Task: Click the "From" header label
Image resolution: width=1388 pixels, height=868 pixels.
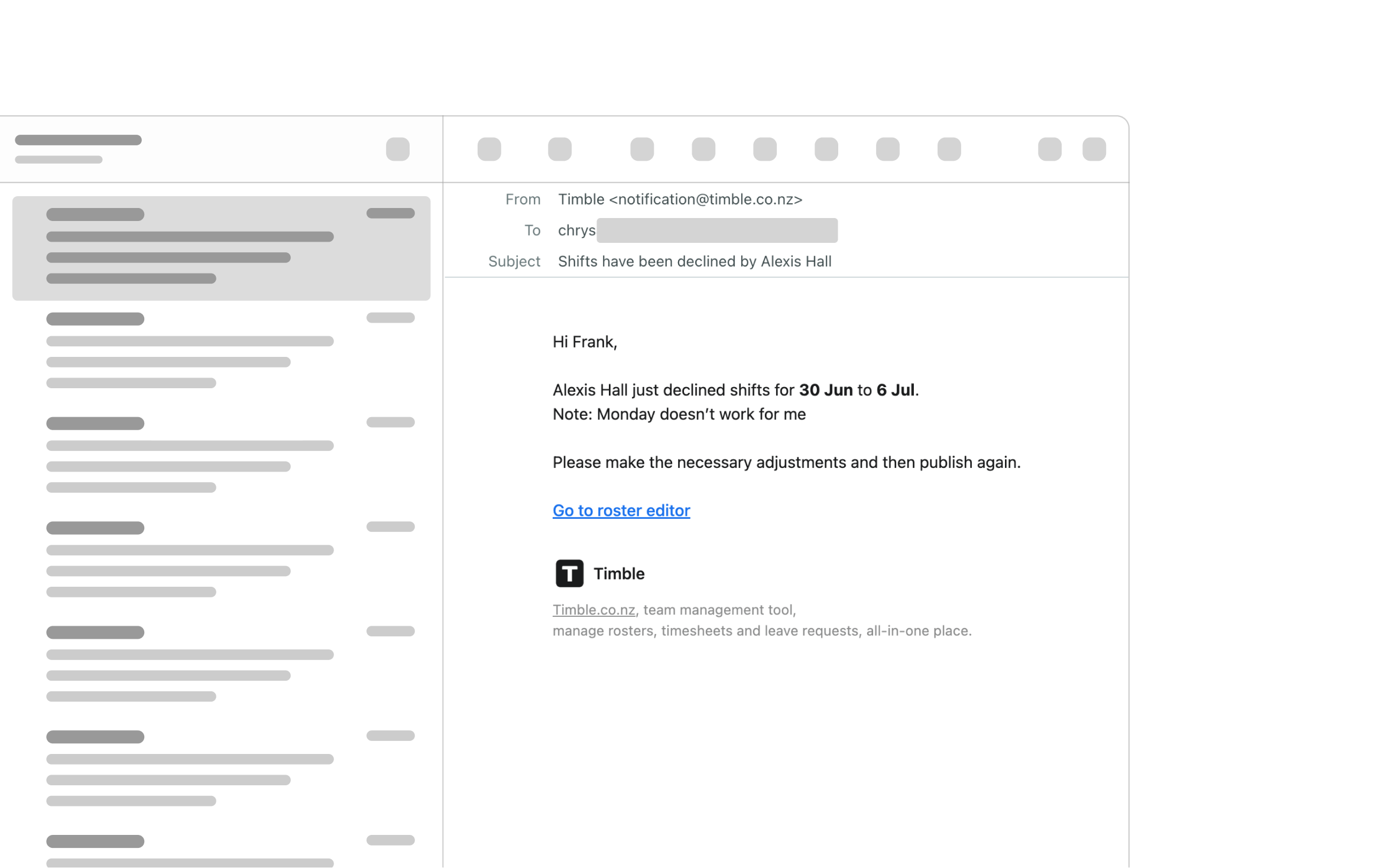Action: click(523, 200)
